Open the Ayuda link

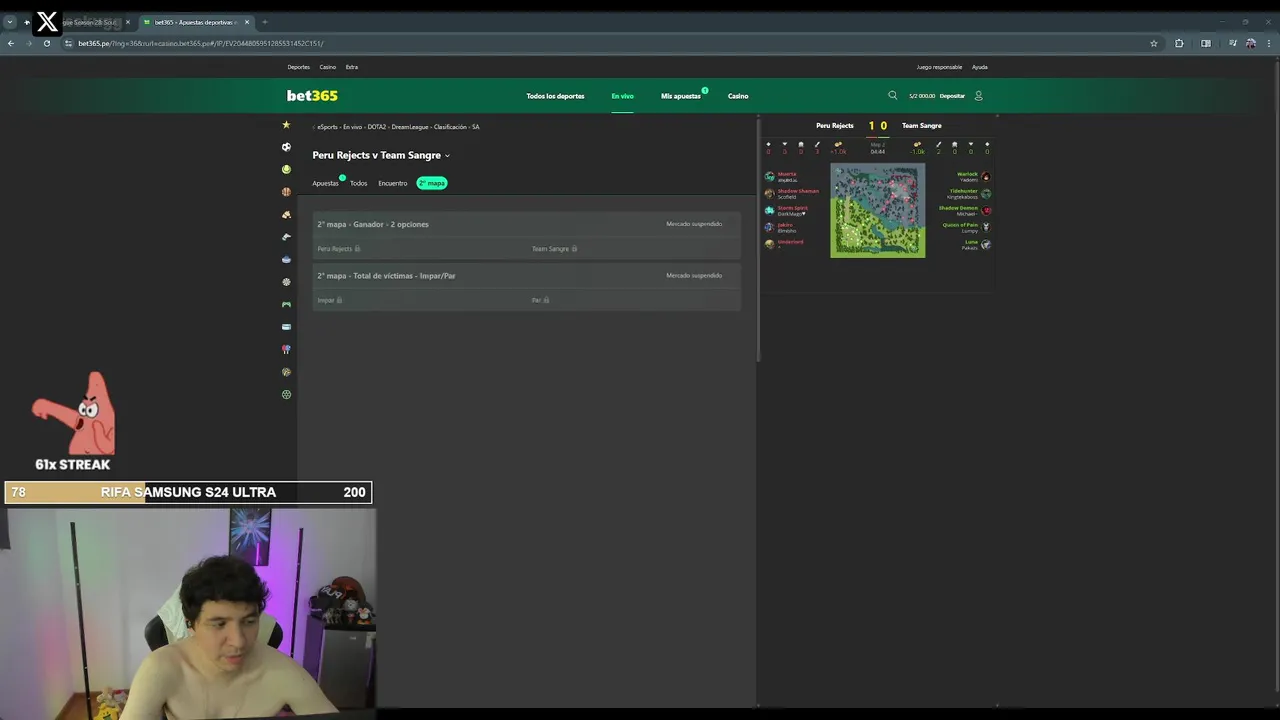(980, 67)
